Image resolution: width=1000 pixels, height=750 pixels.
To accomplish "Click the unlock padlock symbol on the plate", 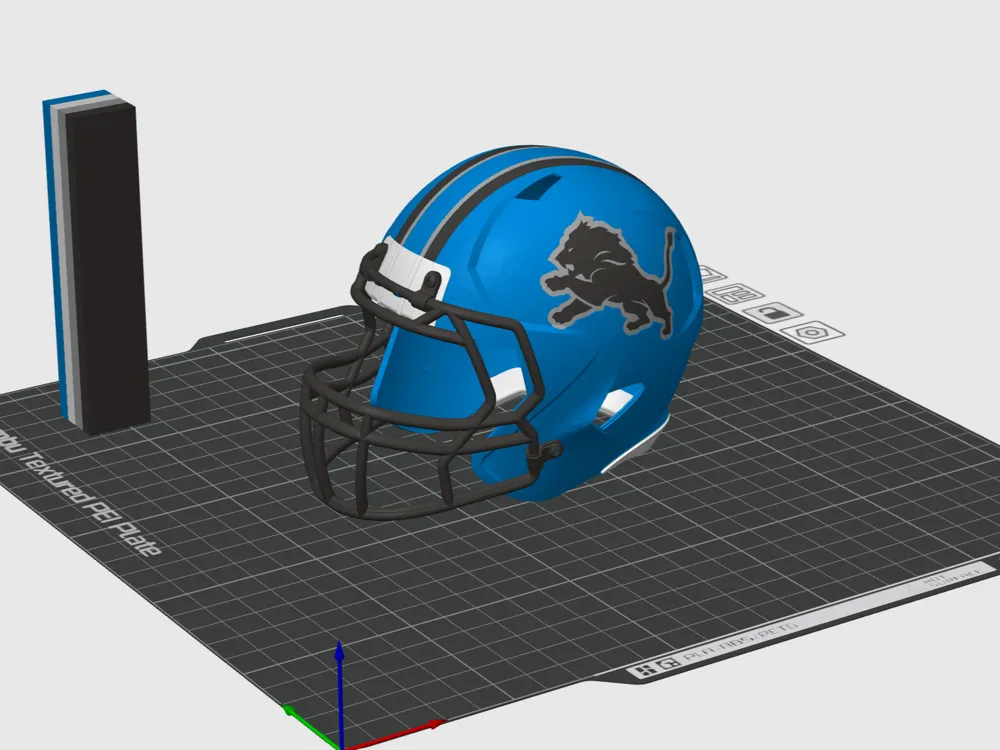I will pos(771,314).
